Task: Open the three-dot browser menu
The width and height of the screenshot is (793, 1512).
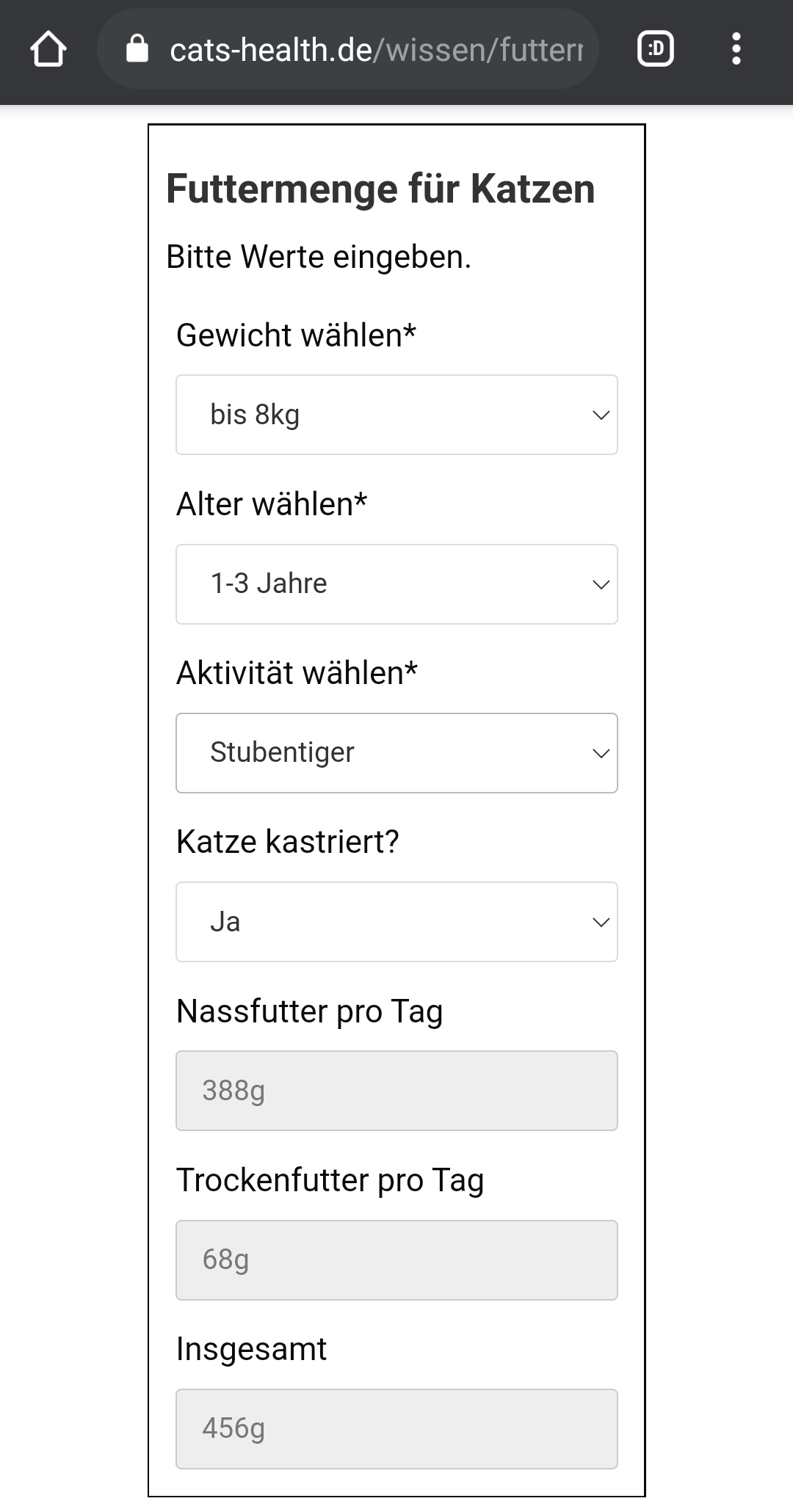Action: (736, 49)
